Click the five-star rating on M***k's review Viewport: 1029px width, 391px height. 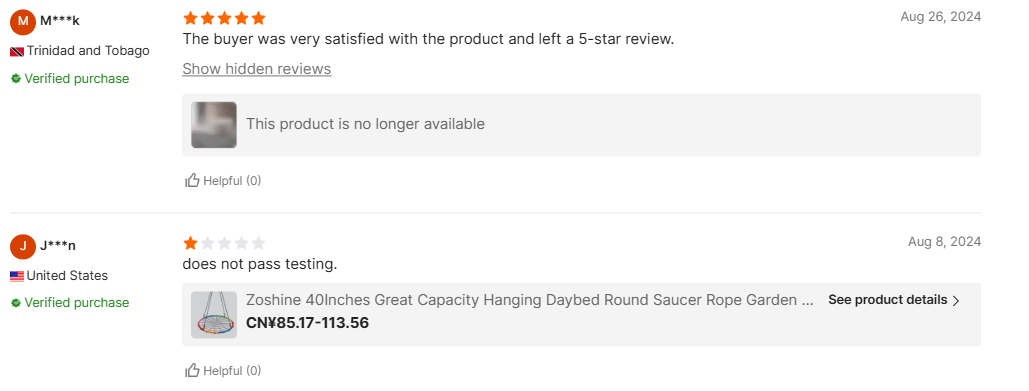point(224,18)
